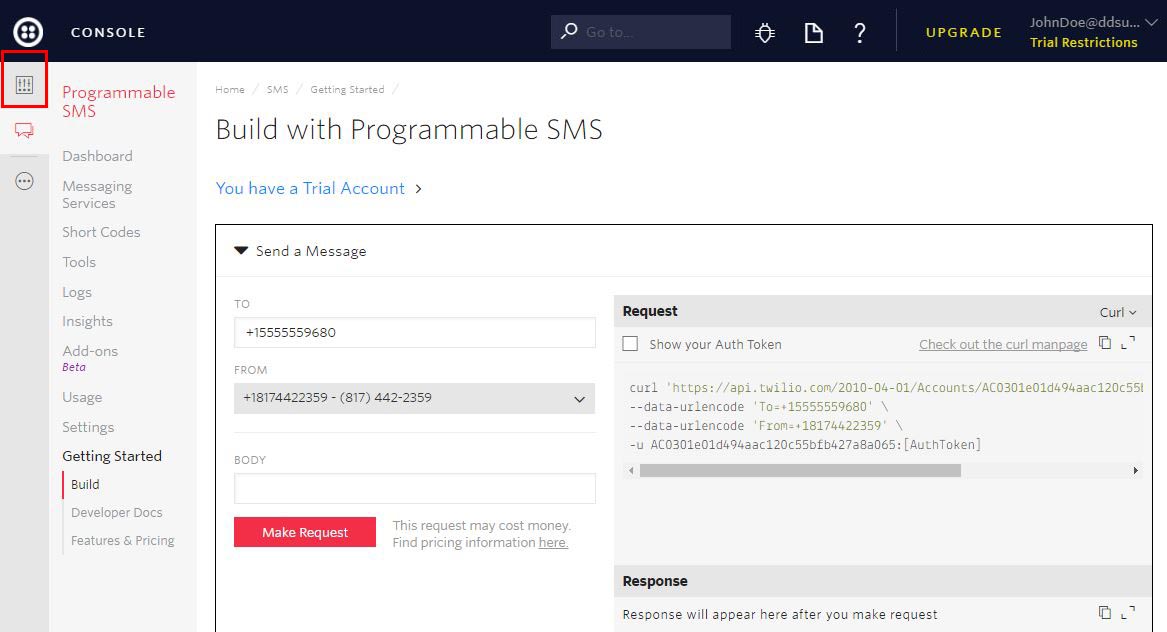Open the docs page icon
Viewport: 1167px width, 632px height.
[x=813, y=33]
